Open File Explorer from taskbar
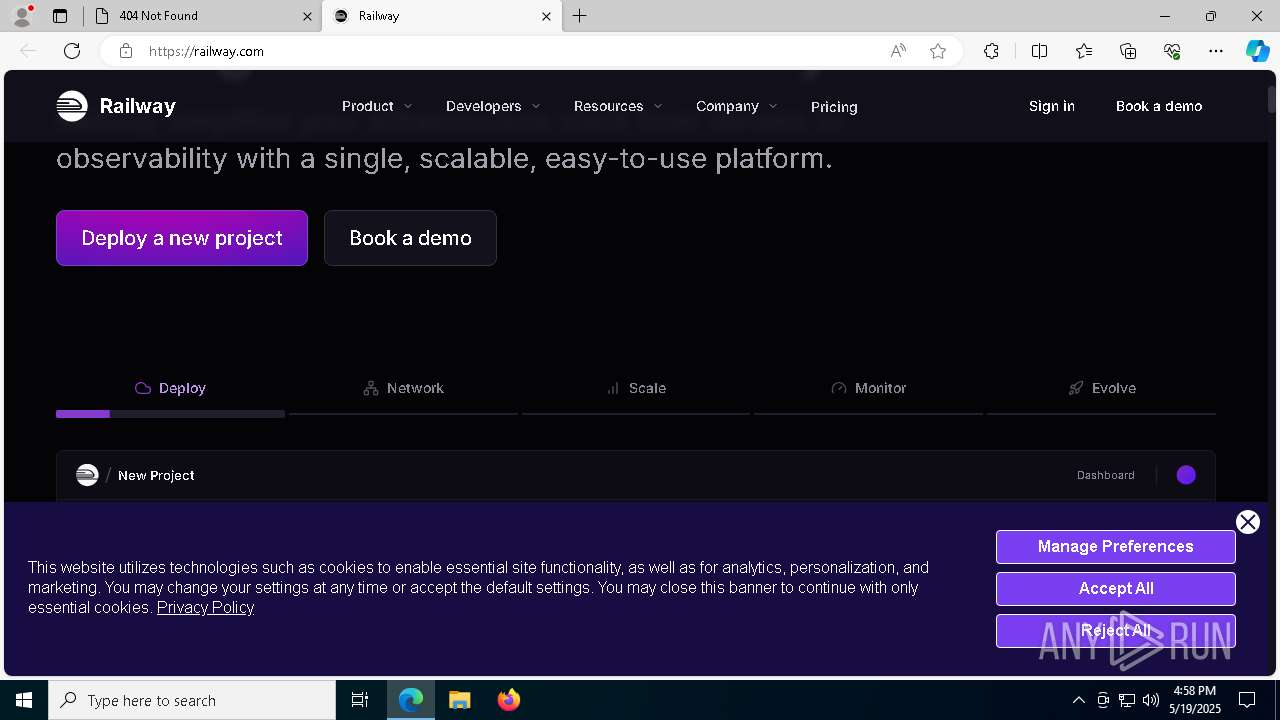Screen dimensions: 1280x720 (x=459, y=700)
